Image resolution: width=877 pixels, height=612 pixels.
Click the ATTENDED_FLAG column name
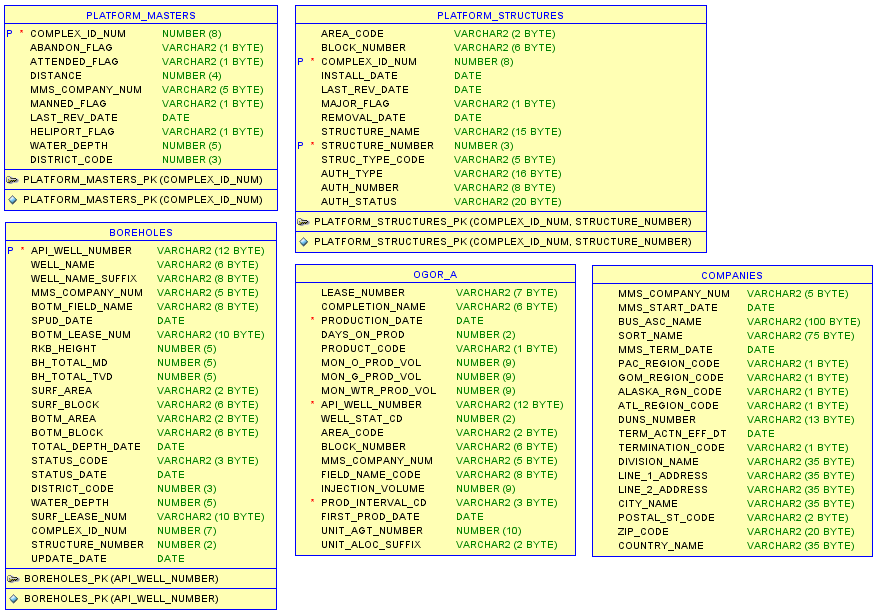74,62
